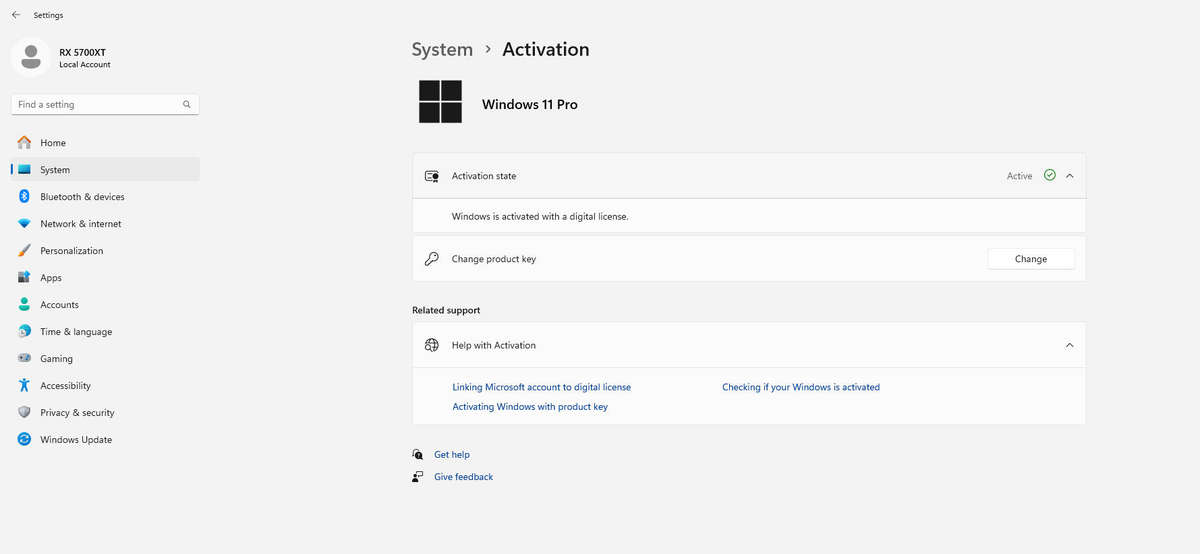Click the Home icon in sidebar
Image resolution: width=1200 pixels, height=554 pixels.
(24, 143)
